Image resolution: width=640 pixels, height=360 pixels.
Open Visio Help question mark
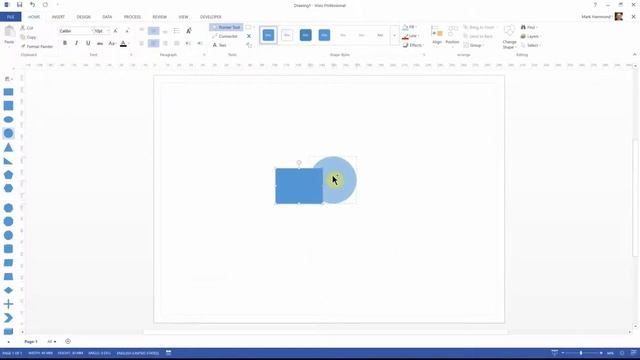point(595,5)
